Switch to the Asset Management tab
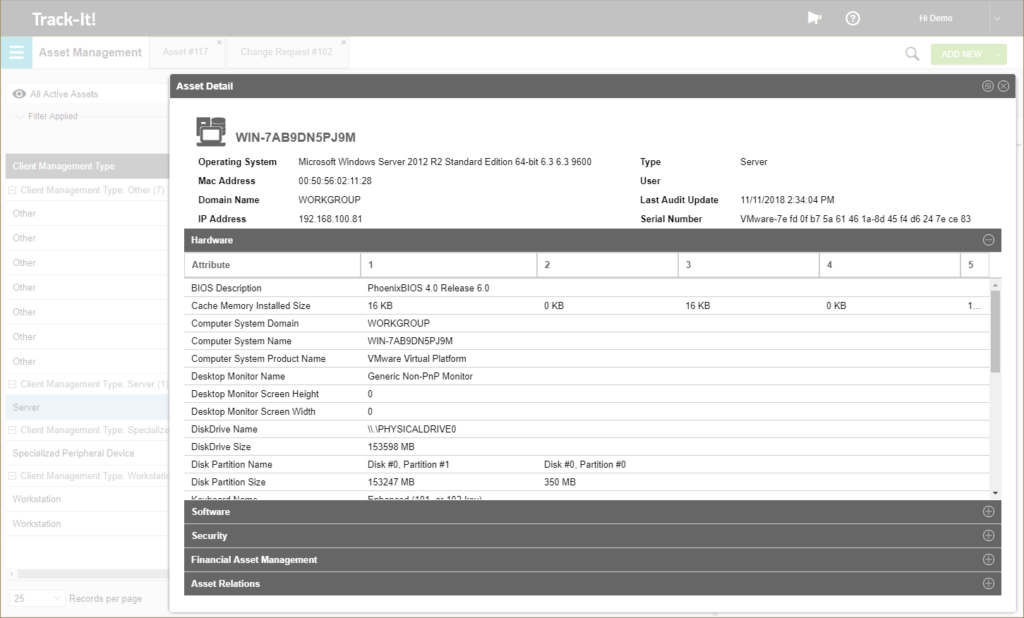This screenshot has height=618, width=1024. click(x=90, y=52)
